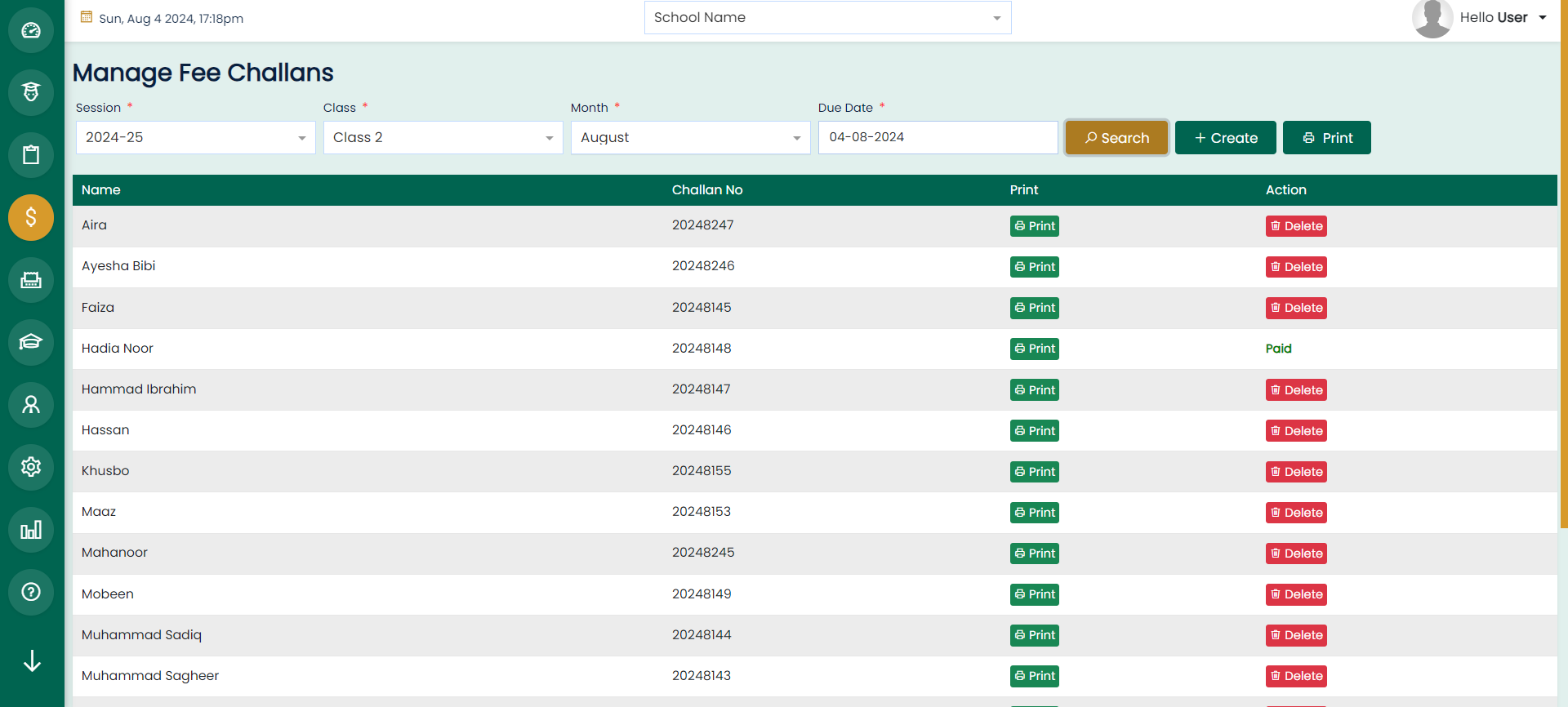Open the Month August dropdown
Viewport: 1568px width, 707px height.
[690, 137]
